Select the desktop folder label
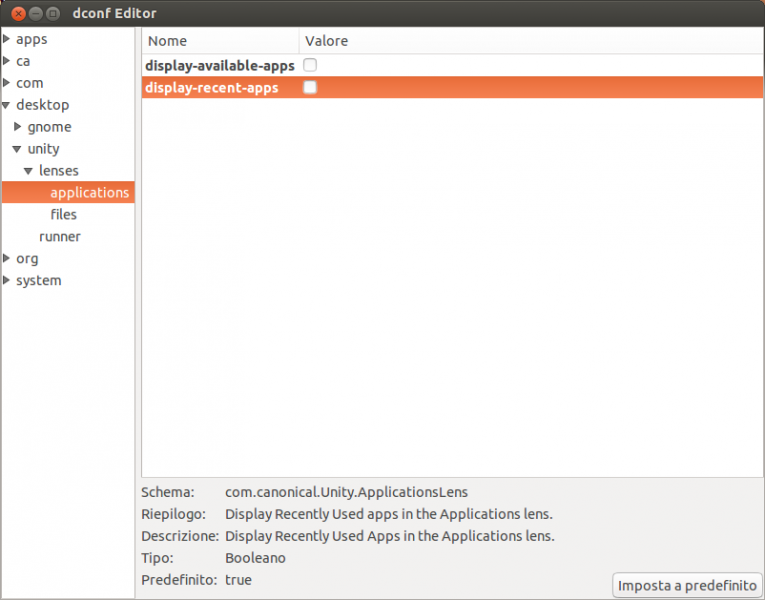Viewport: 765px width, 600px height. click(x=42, y=105)
